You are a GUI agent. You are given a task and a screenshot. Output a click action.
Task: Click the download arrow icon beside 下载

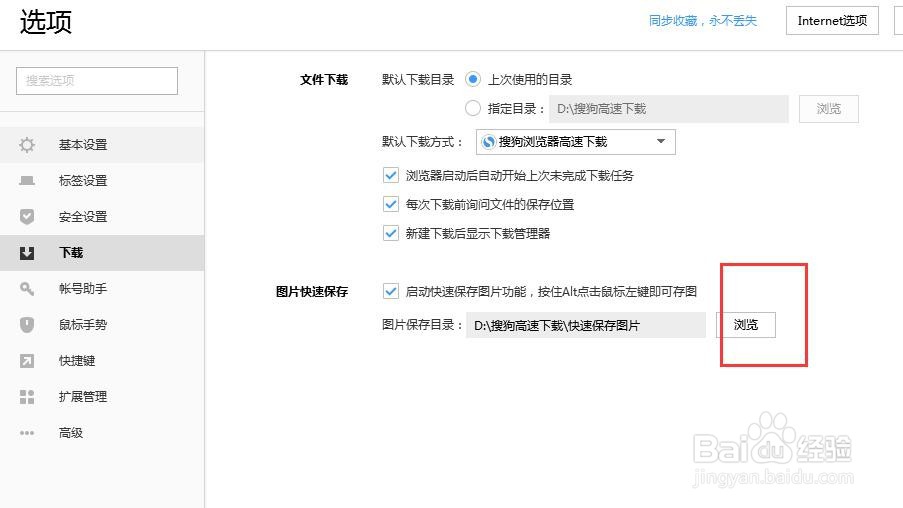tap(27, 253)
